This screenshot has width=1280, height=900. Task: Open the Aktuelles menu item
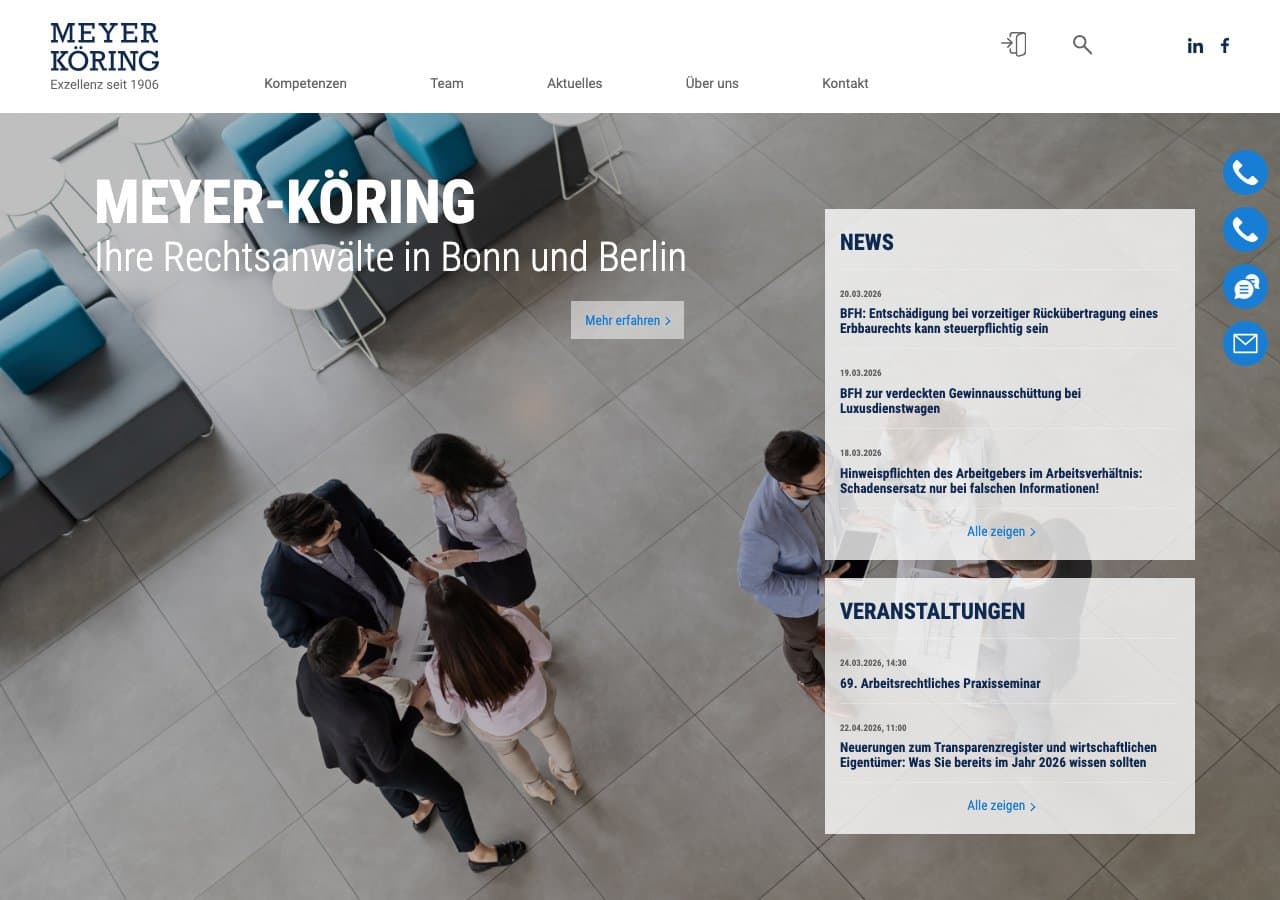click(574, 84)
